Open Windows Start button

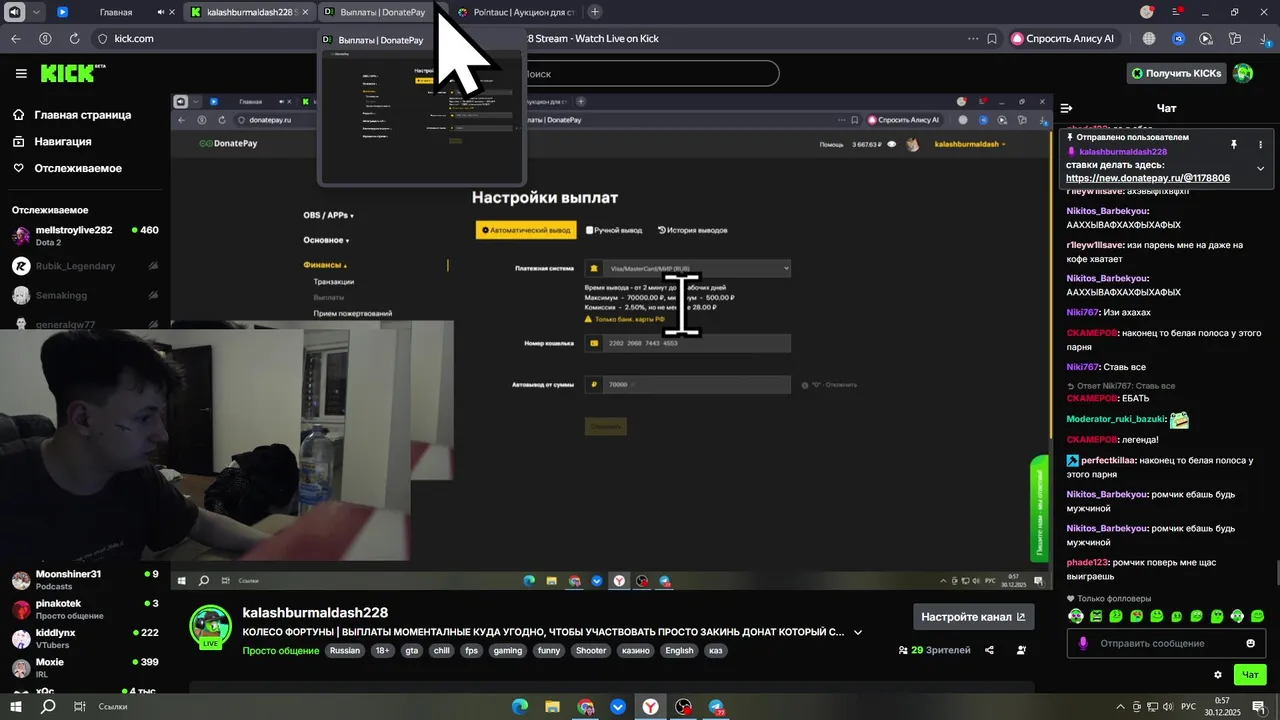(x=17, y=707)
